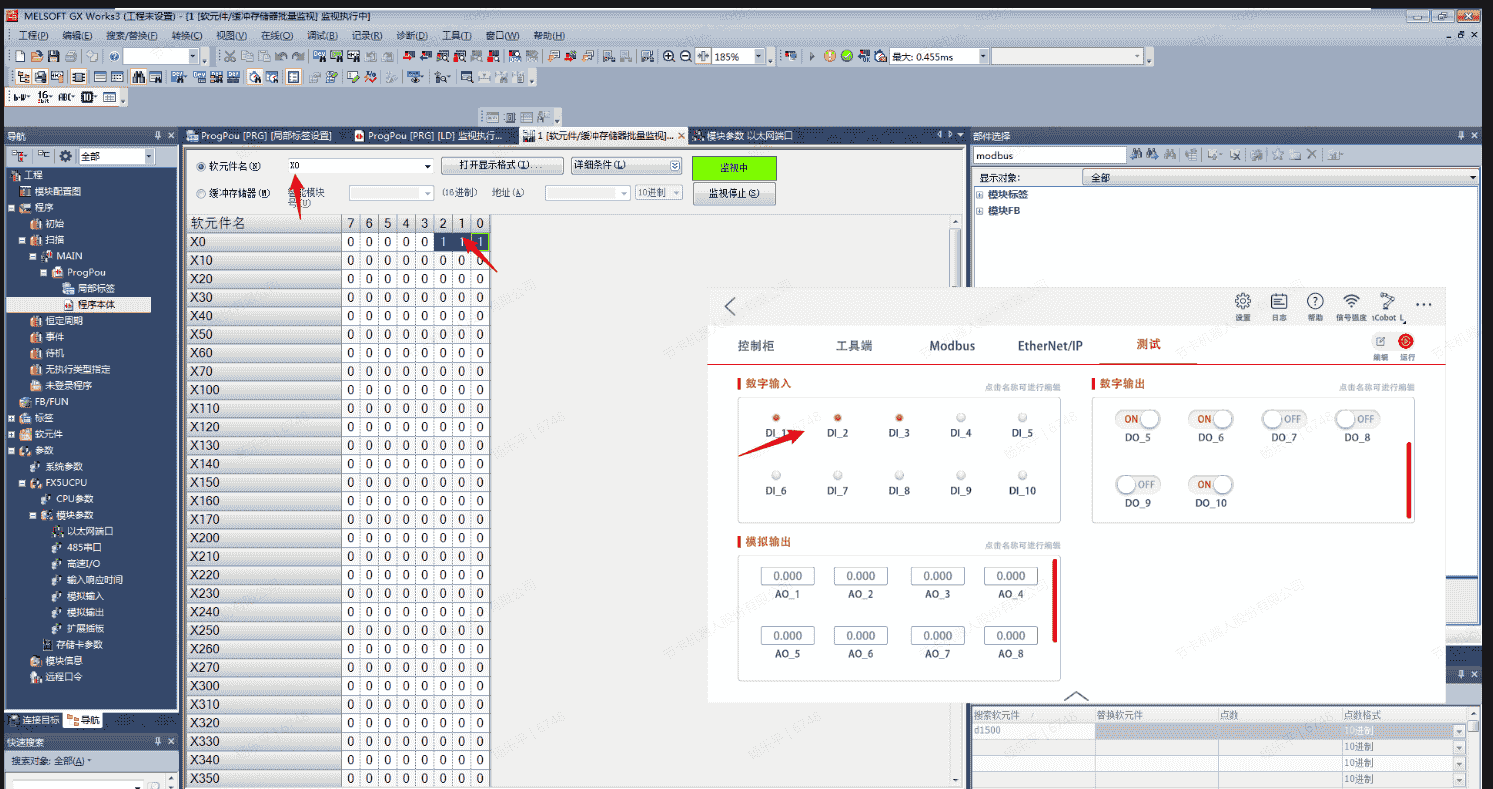Open the 在线(O) menu
The height and width of the screenshot is (789, 1493).
tap(279, 36)
